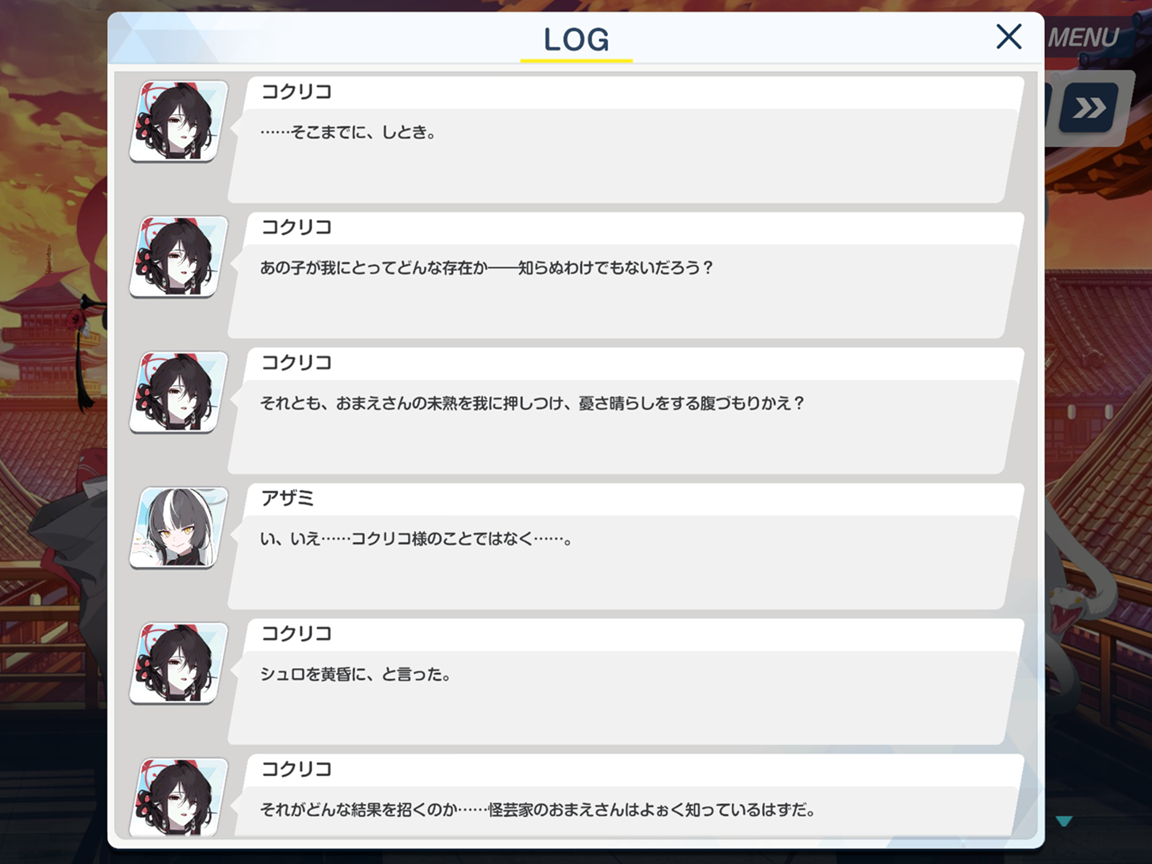Select the entry 'それがどんな結果を招くのか'
Screen dimensions: 1152x864
[626, 796]
